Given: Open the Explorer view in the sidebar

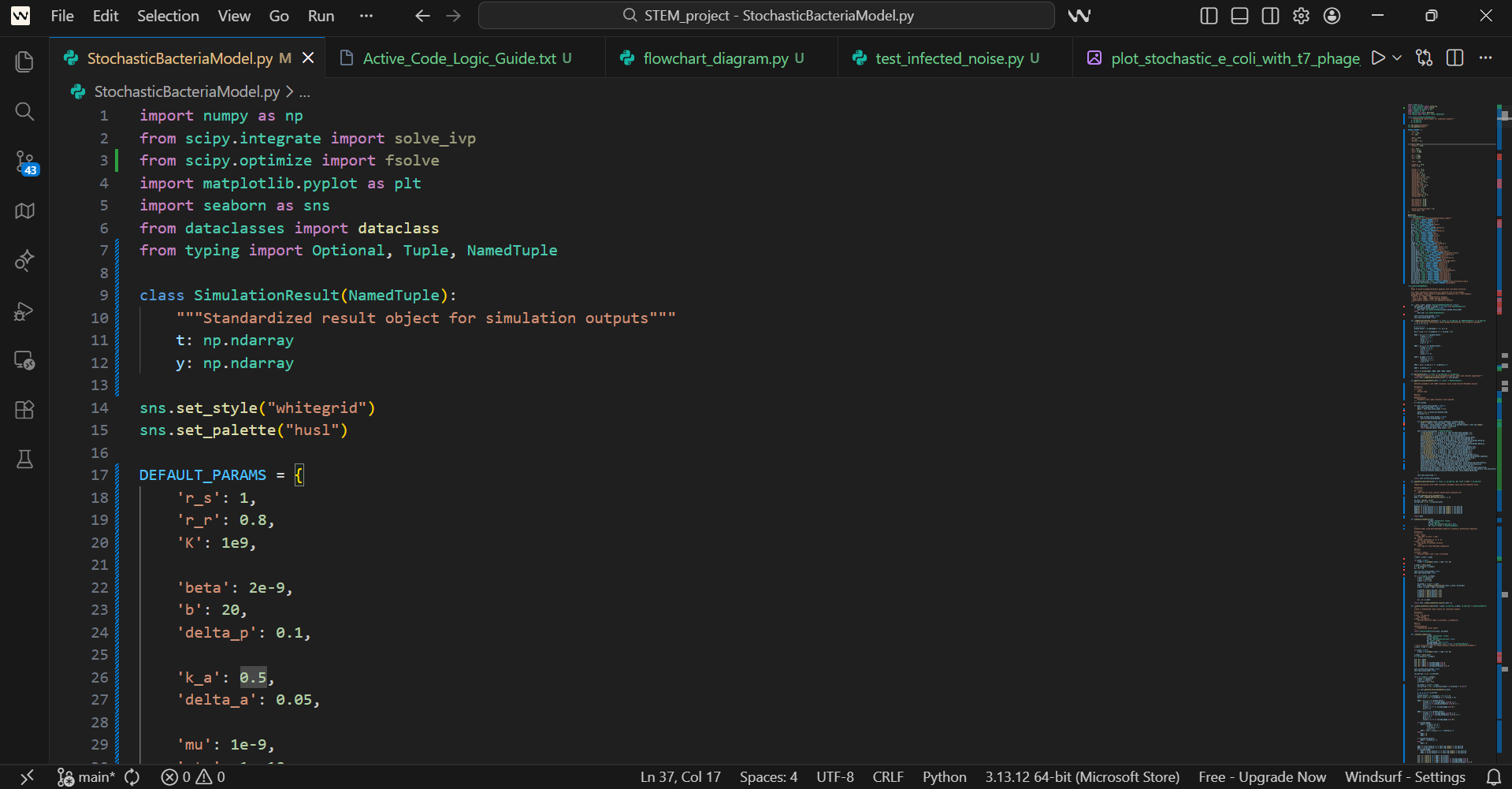Looking at the screenshot, I should coord(24,61).
